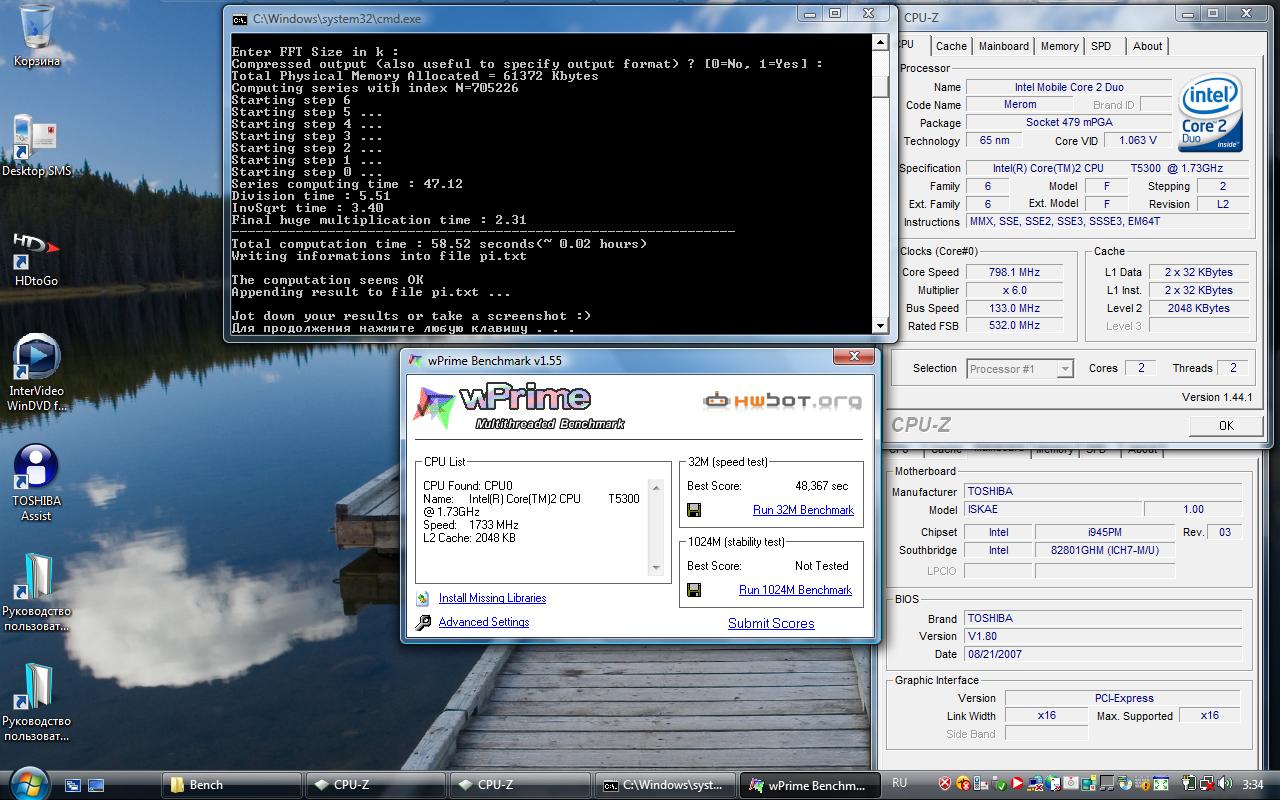
Task: Click CPU List scroll down arrow in wPrime
Action: tap(657, 568)
